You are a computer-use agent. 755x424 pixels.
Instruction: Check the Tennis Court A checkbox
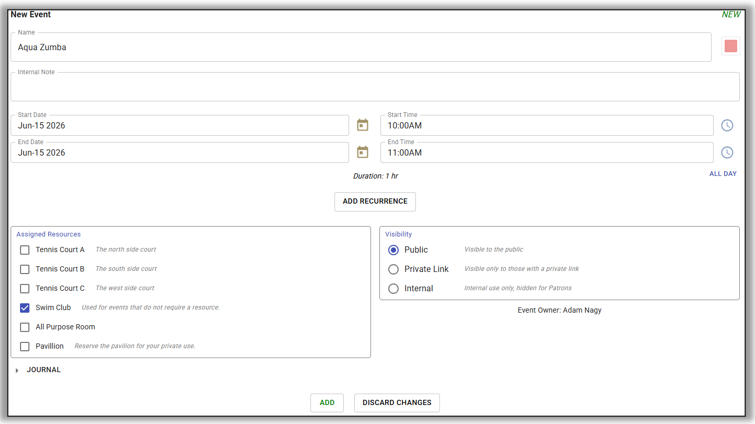point(25,250)
